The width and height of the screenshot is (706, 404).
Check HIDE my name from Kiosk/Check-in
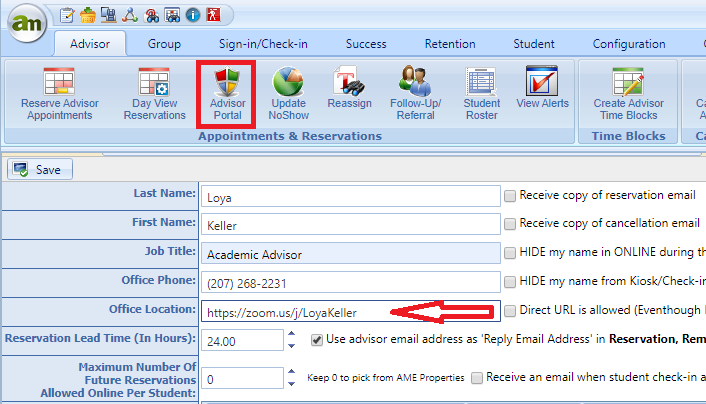click(x=510, y=282)
